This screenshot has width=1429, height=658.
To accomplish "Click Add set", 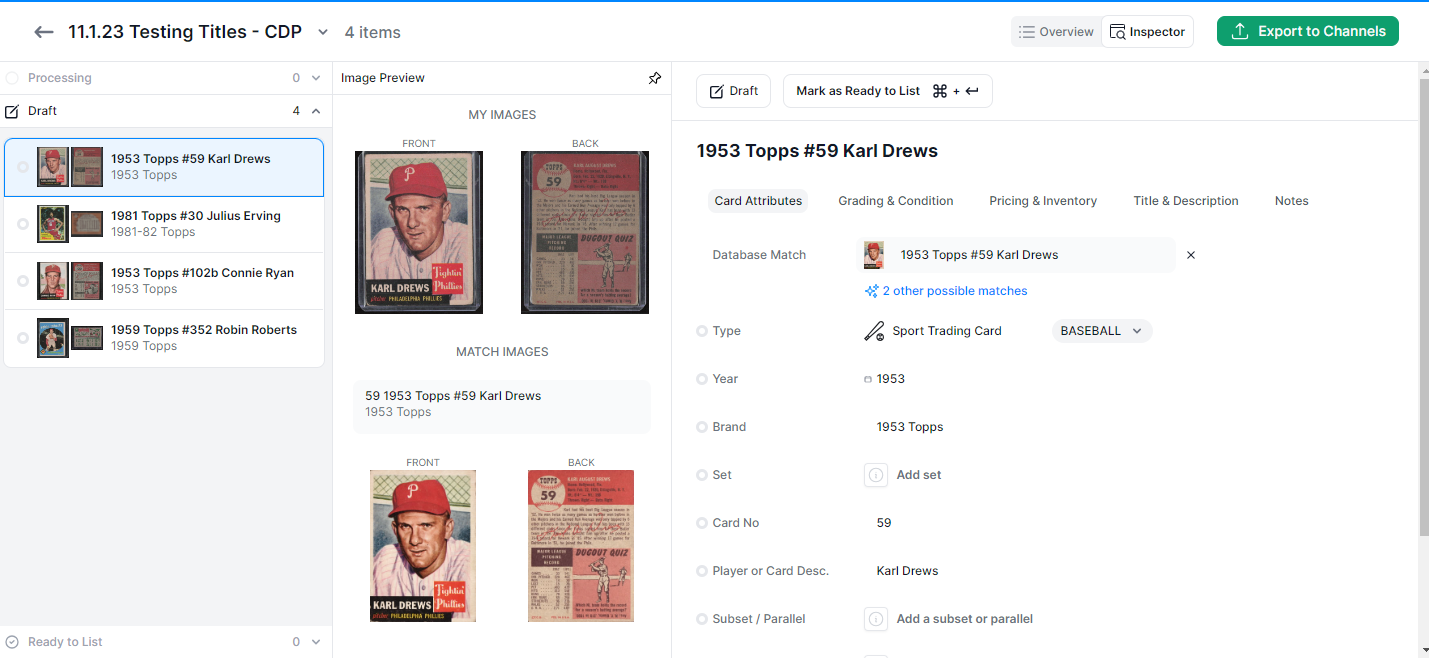I will pyautogui.click(x=919, y=475).
